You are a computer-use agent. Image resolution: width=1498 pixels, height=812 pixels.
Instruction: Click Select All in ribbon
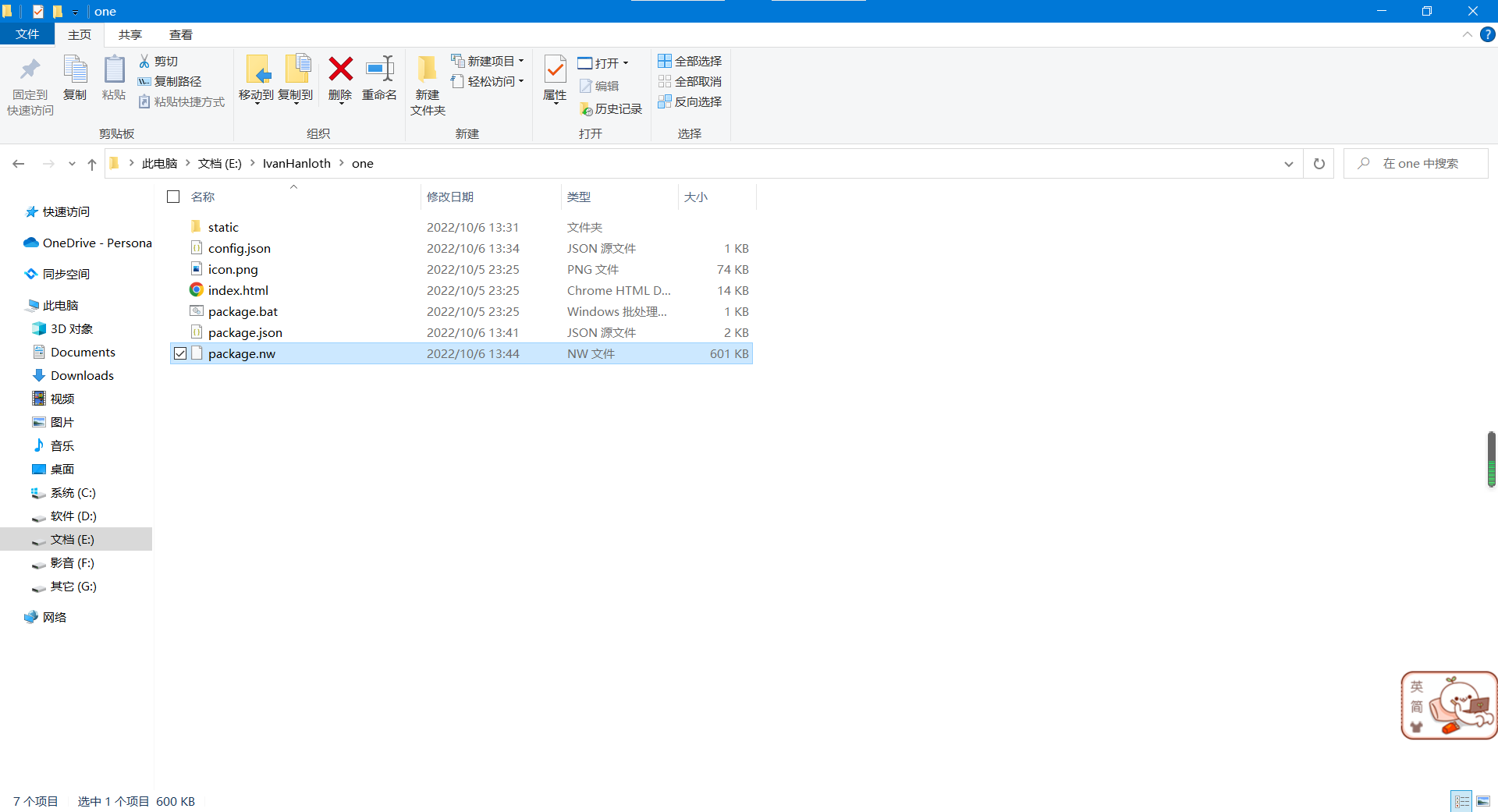(x=690, y=61)
